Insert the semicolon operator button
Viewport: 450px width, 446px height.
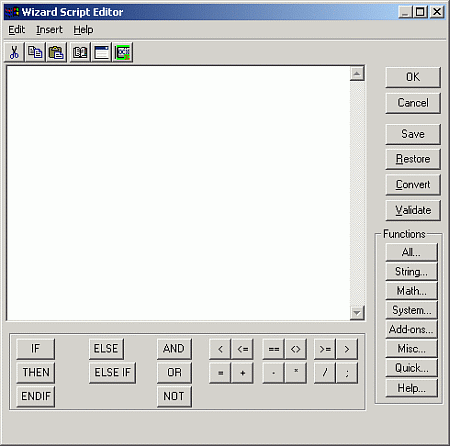tap(347, 373)
